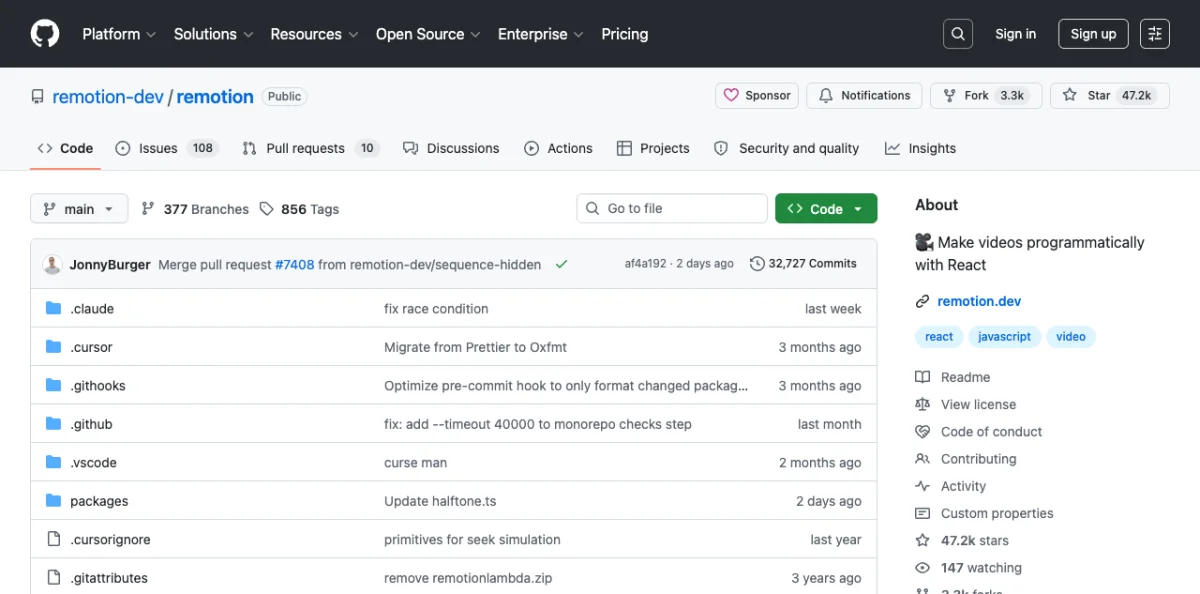The image size is (1200, 594).
Task: Click the search magnifier icon in header
Action: (x=958, y=34)
